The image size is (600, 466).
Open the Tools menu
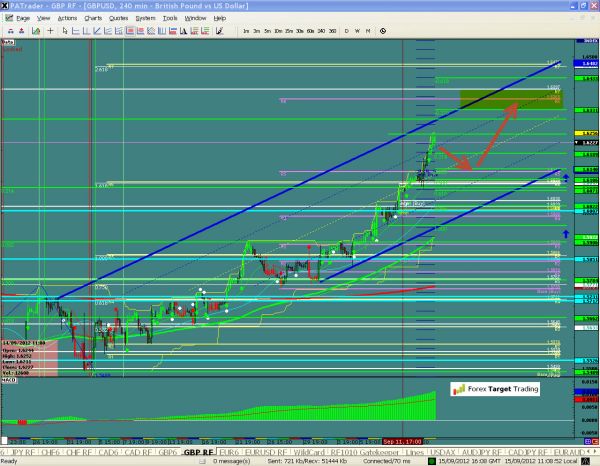click(172, 18)
